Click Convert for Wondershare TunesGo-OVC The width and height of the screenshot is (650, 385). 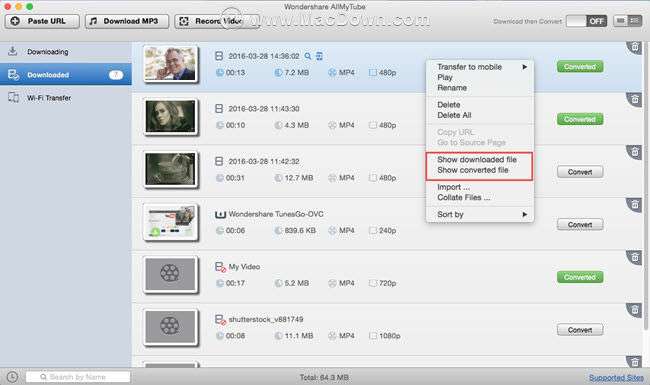click(580, 225)
